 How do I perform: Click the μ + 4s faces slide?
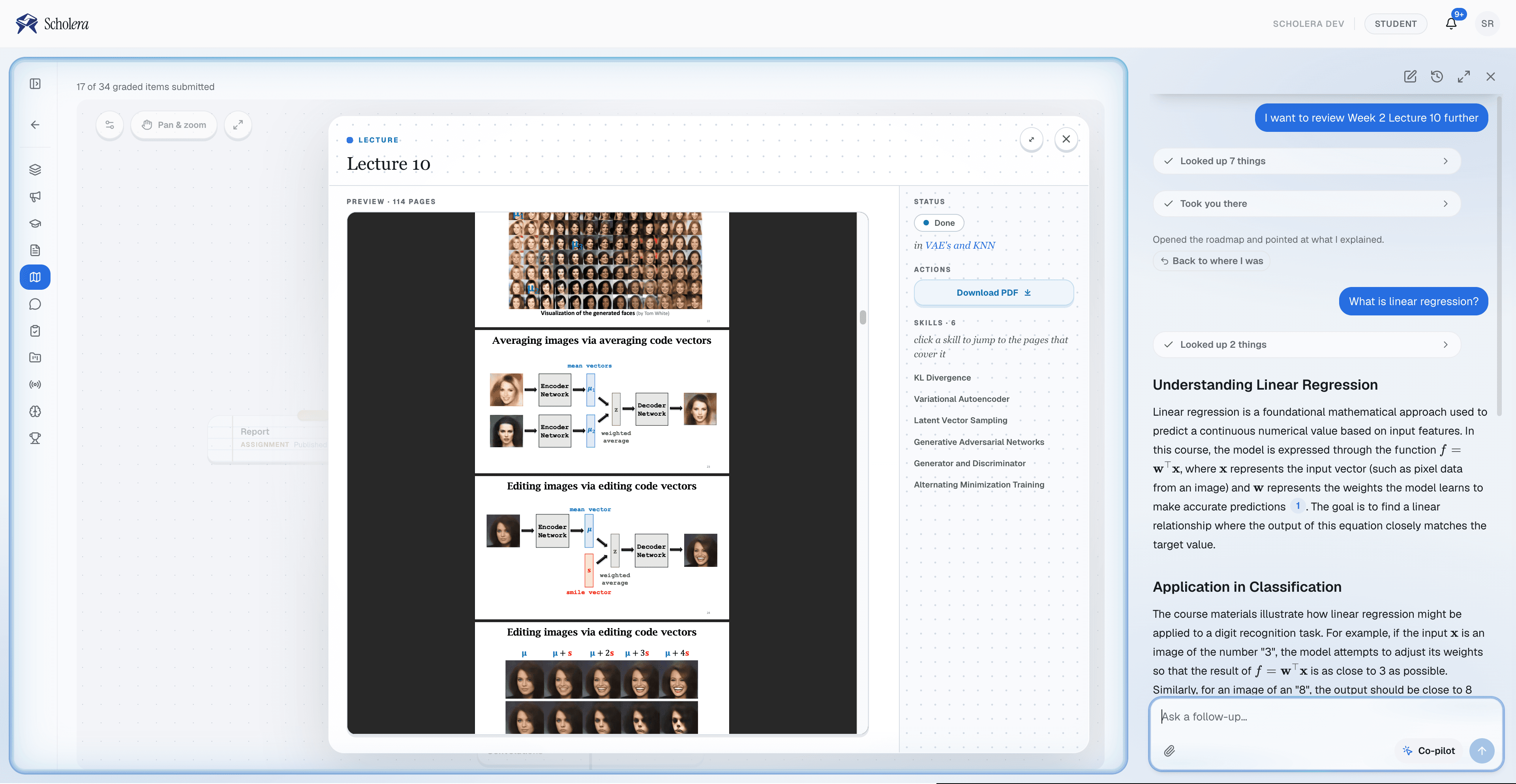coord(601,678)
